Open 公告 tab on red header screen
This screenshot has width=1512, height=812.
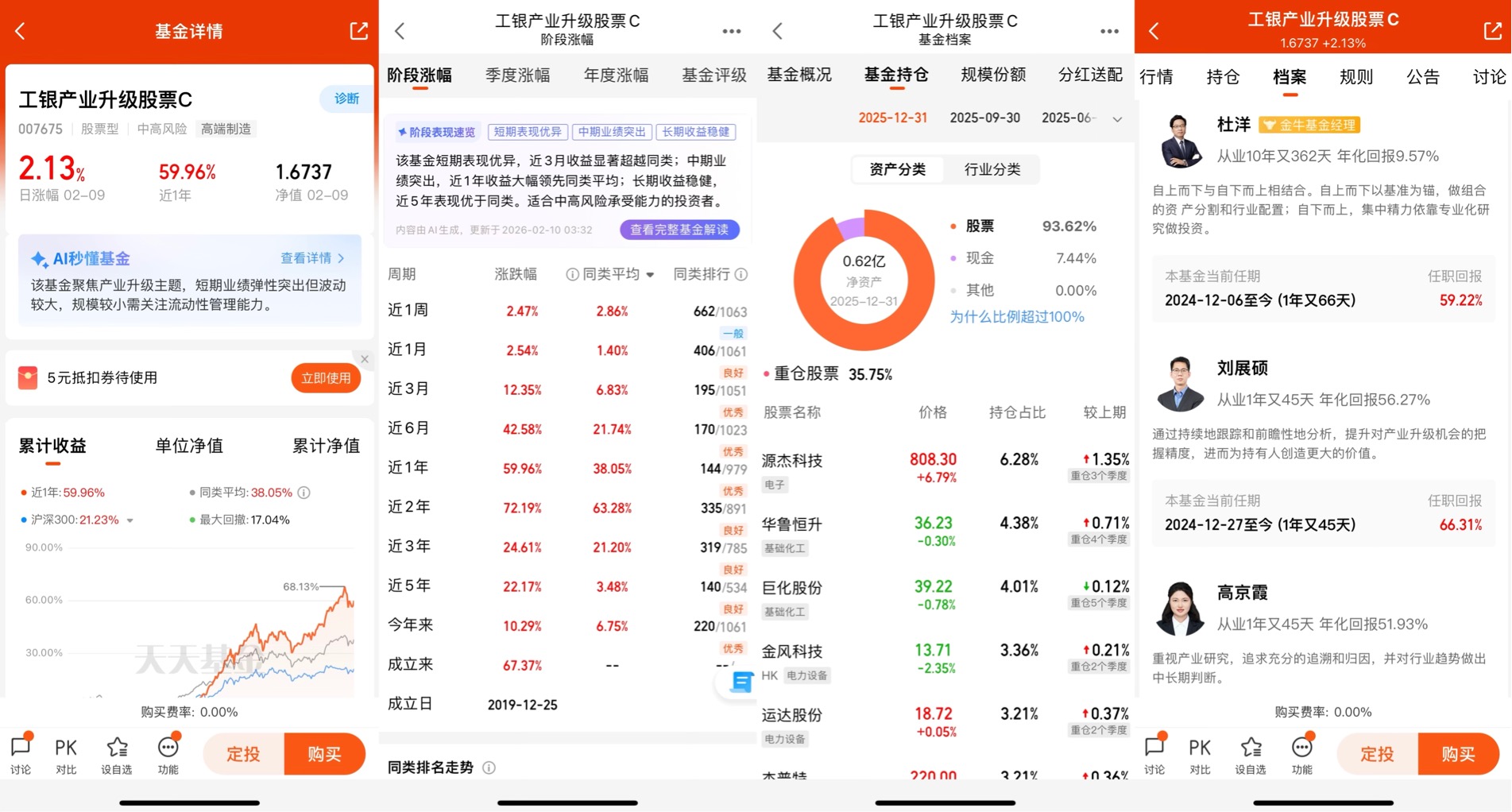(x=1423, y=77)
